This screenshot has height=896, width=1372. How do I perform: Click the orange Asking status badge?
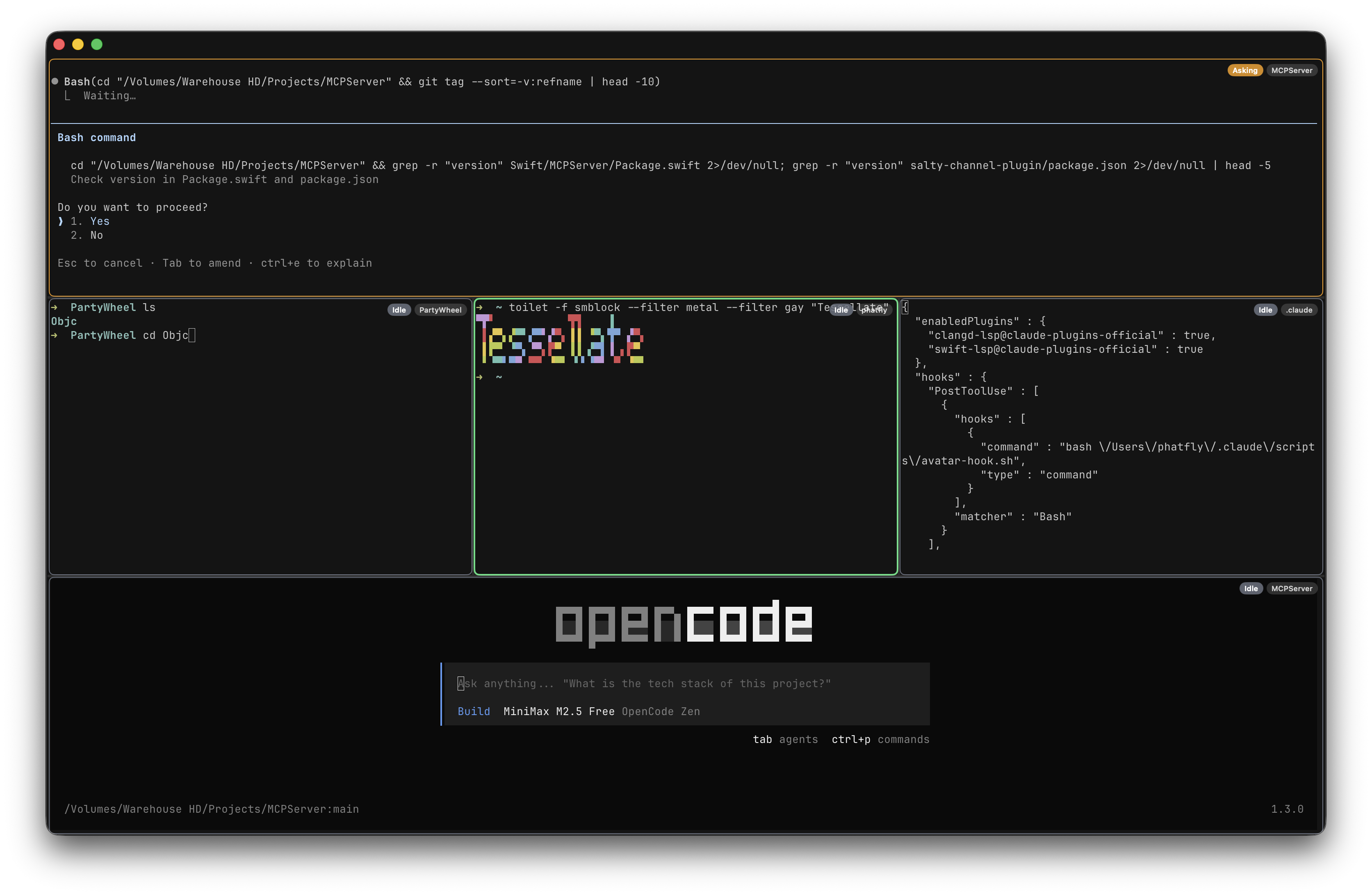[x=1245, y=70]
